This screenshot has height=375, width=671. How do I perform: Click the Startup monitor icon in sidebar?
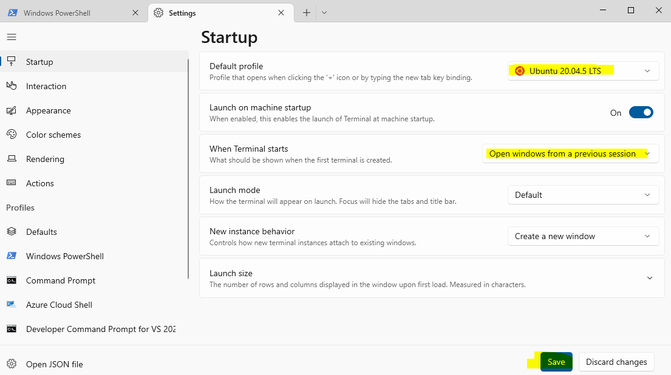coord(12,61)
